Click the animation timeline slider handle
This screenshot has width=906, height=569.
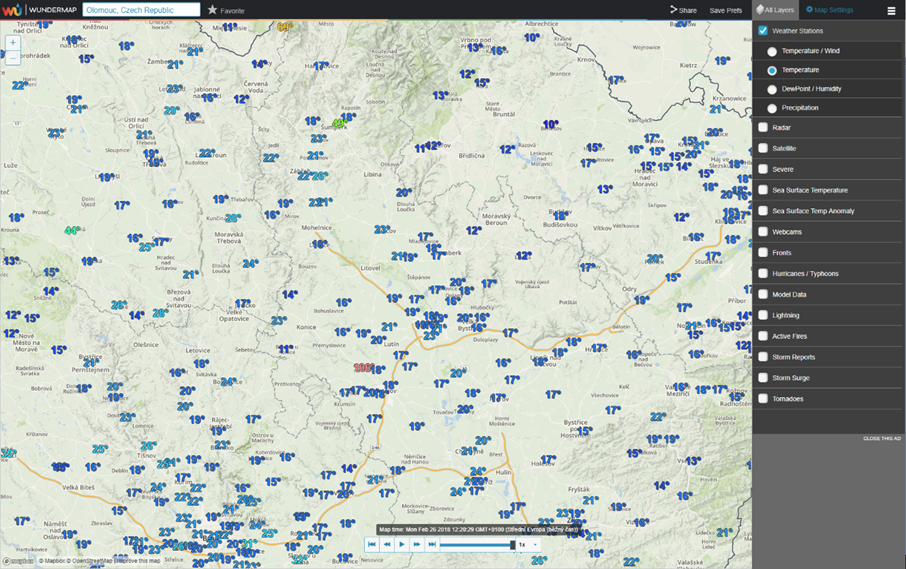(513, 545)
